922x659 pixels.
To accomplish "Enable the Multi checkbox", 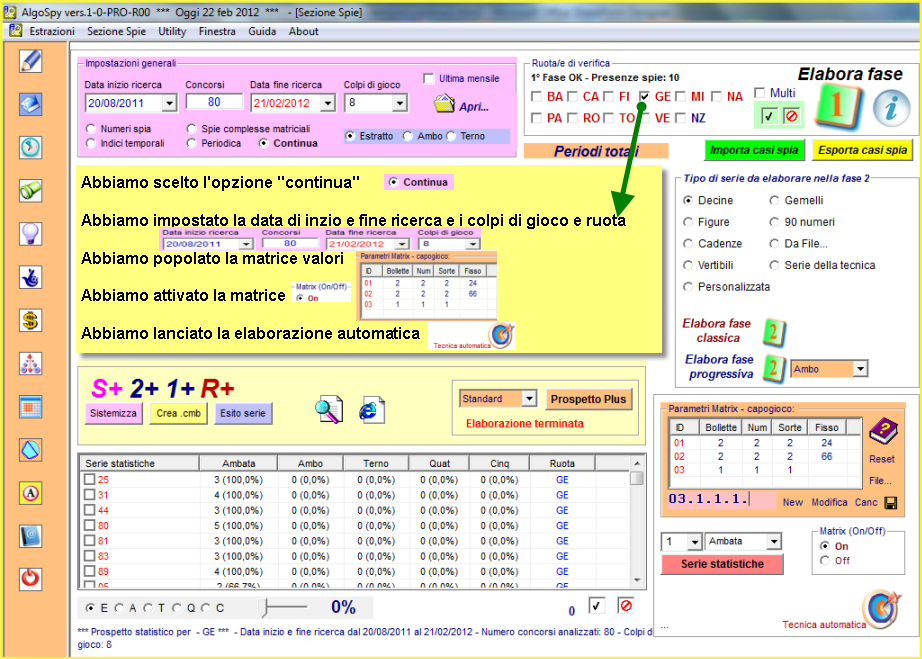I will tap(760, 93).
